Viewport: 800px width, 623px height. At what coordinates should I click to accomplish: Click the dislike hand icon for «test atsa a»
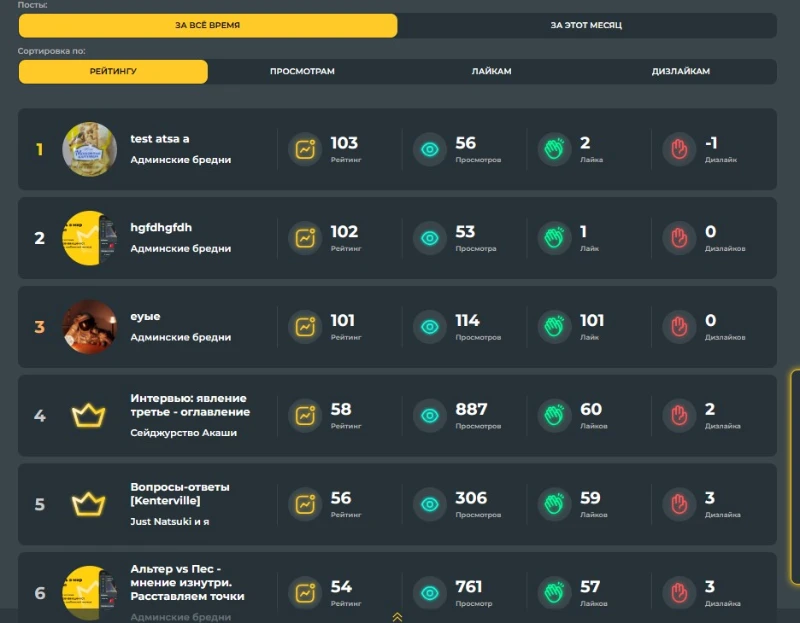coord(679,149)
